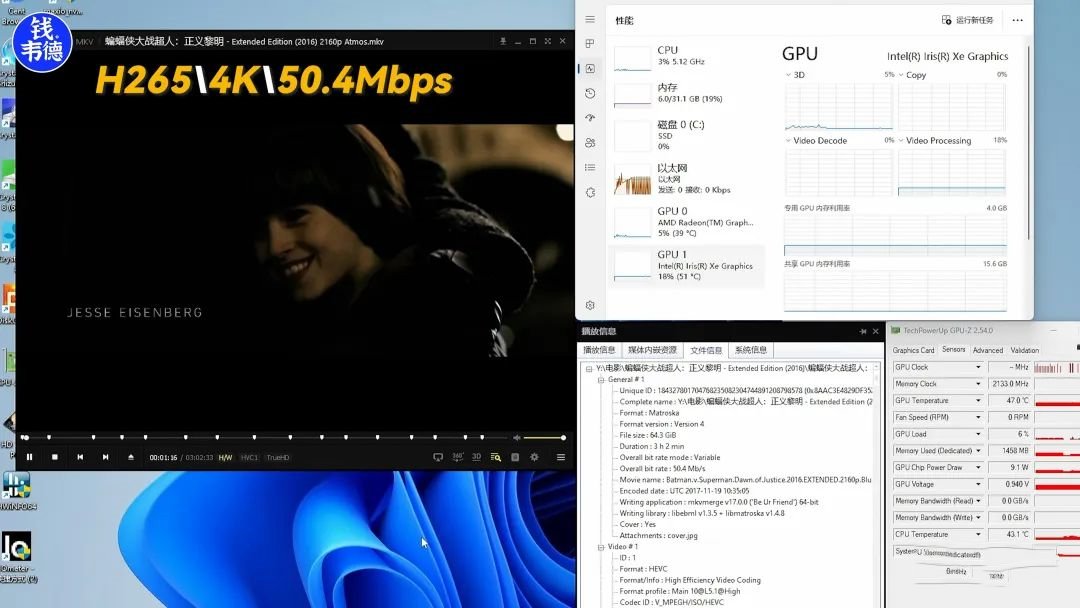1080x608 pixels.
Task: Open GPU-Z Sensors tab
Action: tap(953, 350)
